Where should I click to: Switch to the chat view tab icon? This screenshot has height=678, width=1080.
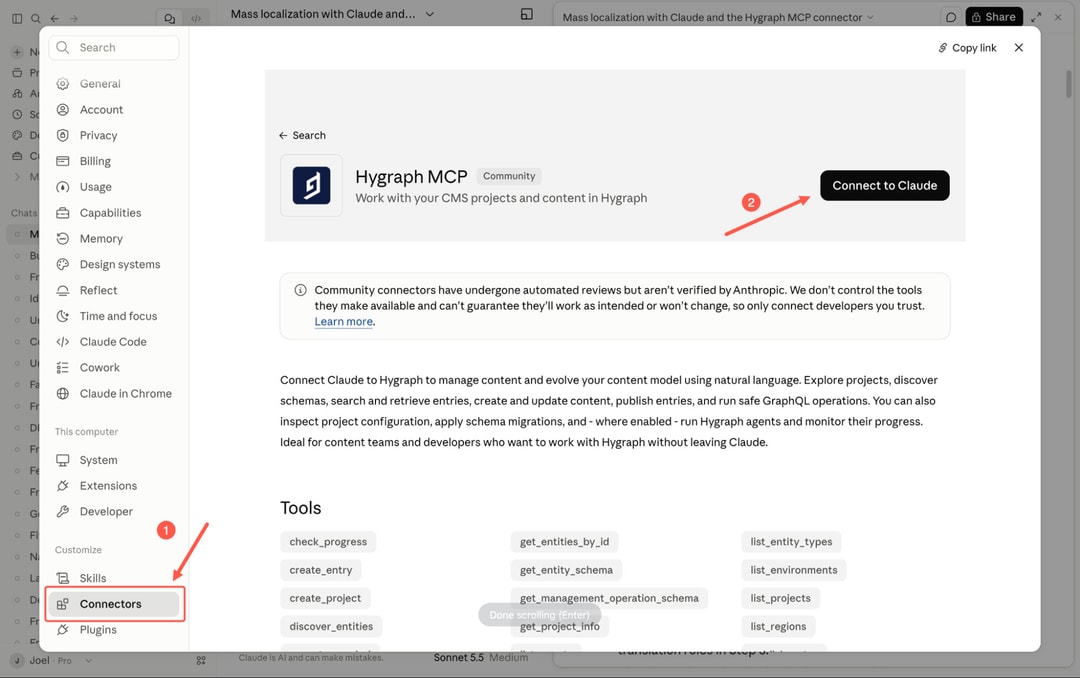[169, 19]
